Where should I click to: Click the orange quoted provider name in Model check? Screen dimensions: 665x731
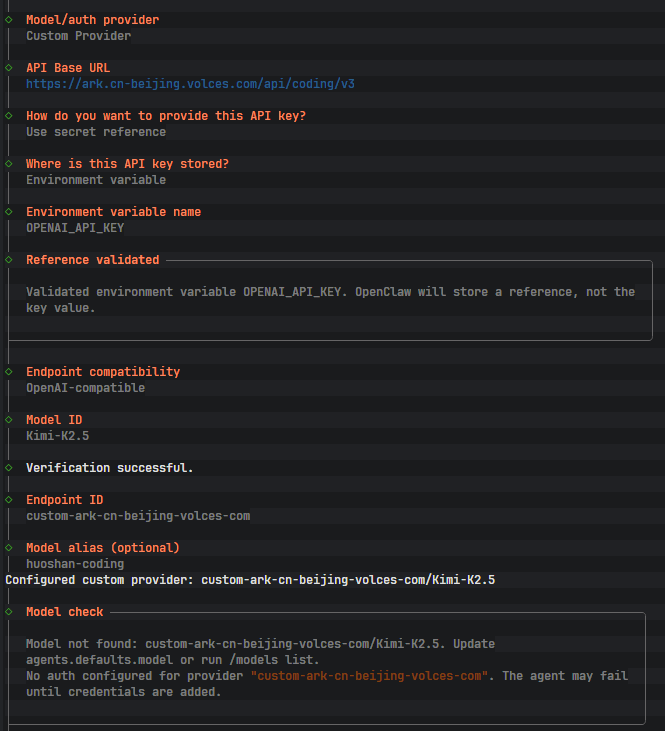(370, 676)
